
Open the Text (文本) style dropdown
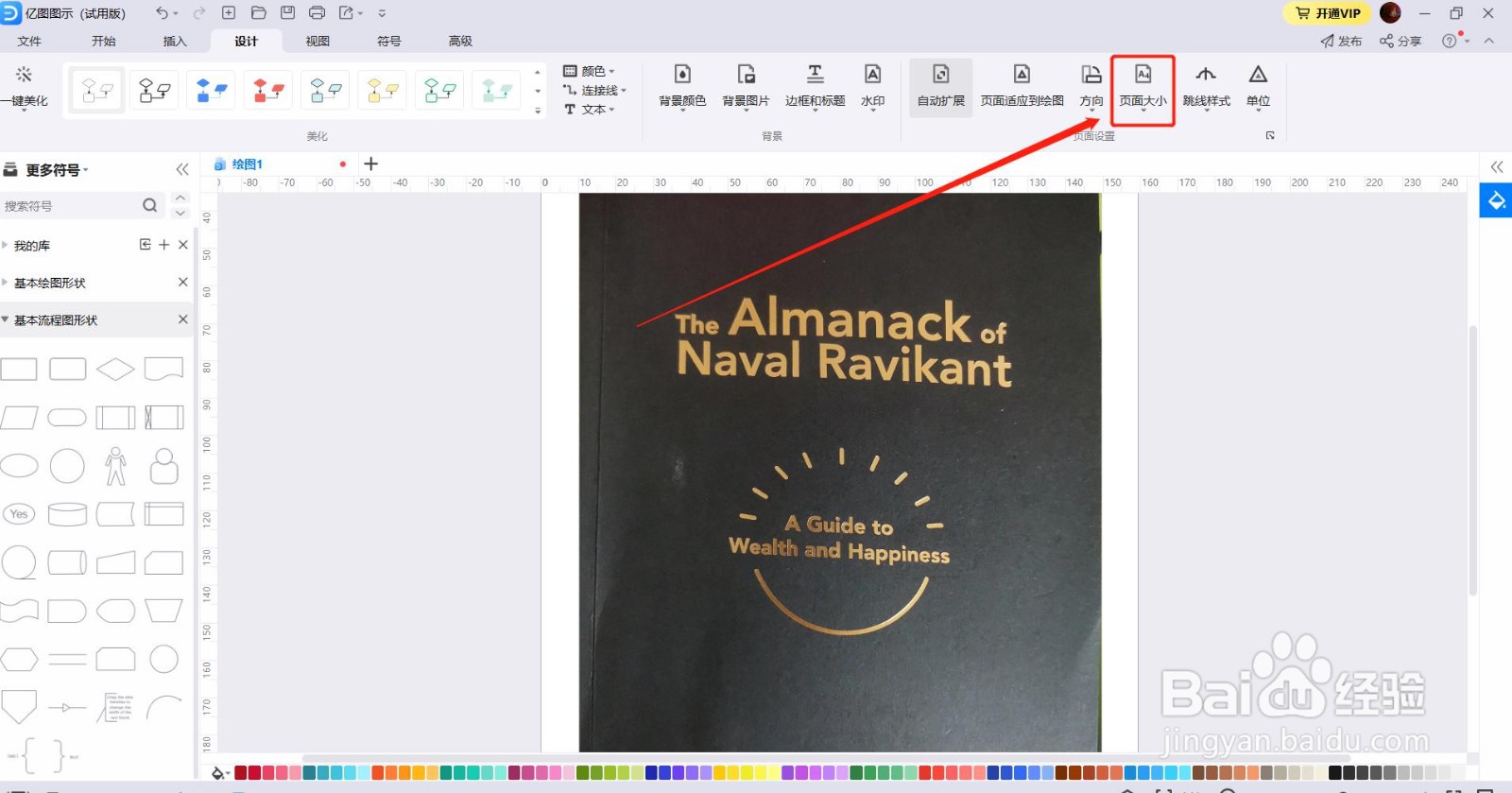(590, 109)
